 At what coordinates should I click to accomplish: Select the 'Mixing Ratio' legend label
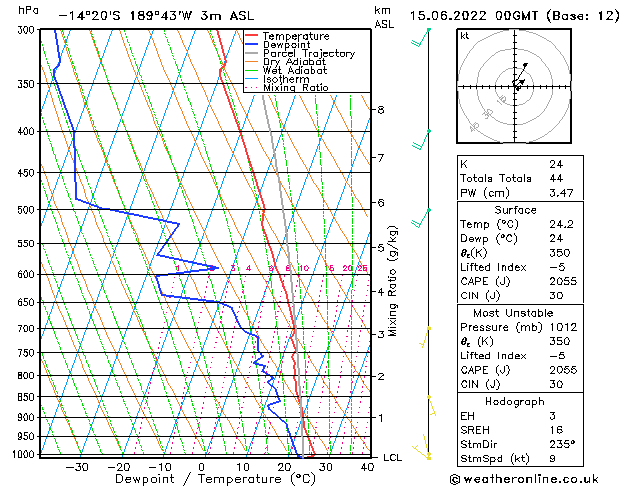click(x=296, y=87)
